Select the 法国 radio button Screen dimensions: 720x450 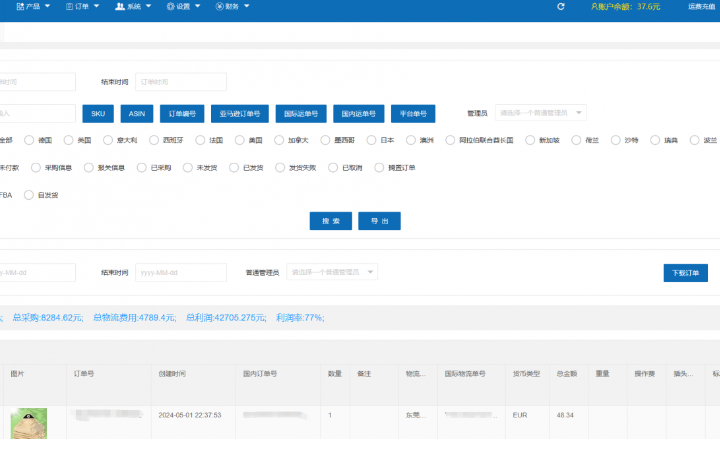coord(200,140)
